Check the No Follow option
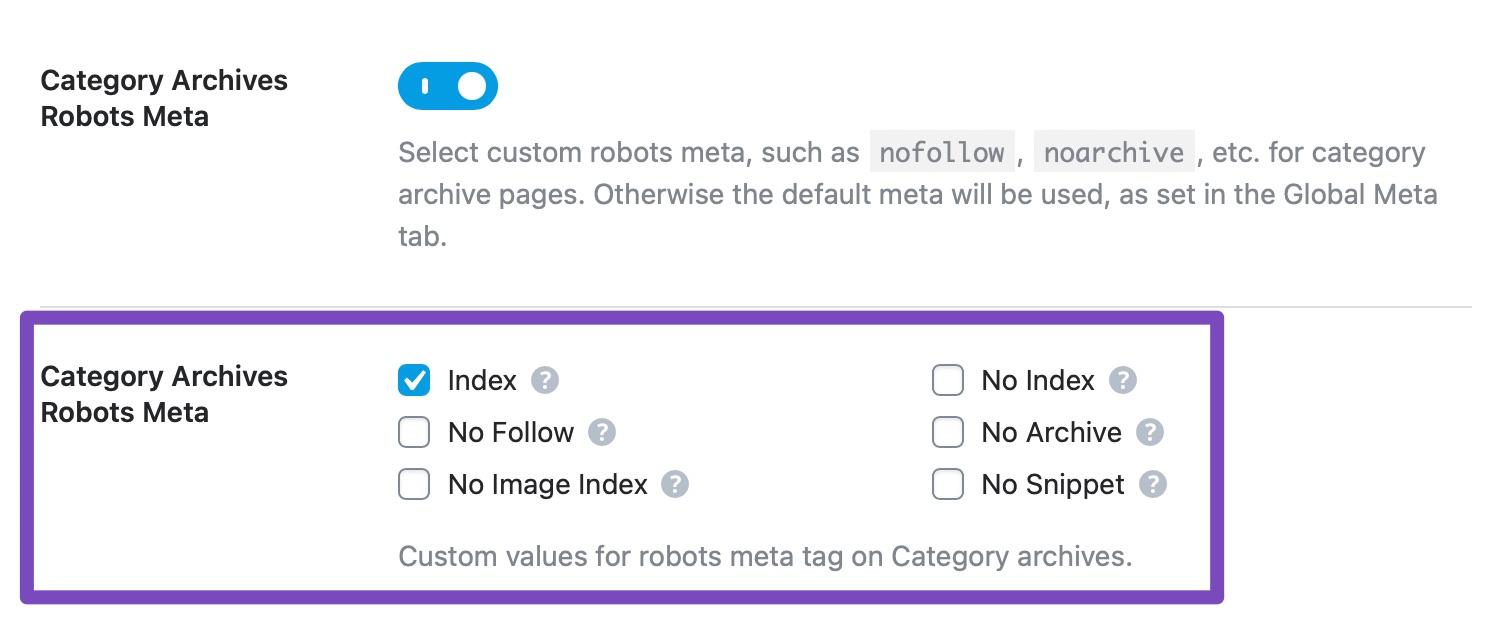This screenshot has width=1508, height=626. pos(413,432)
